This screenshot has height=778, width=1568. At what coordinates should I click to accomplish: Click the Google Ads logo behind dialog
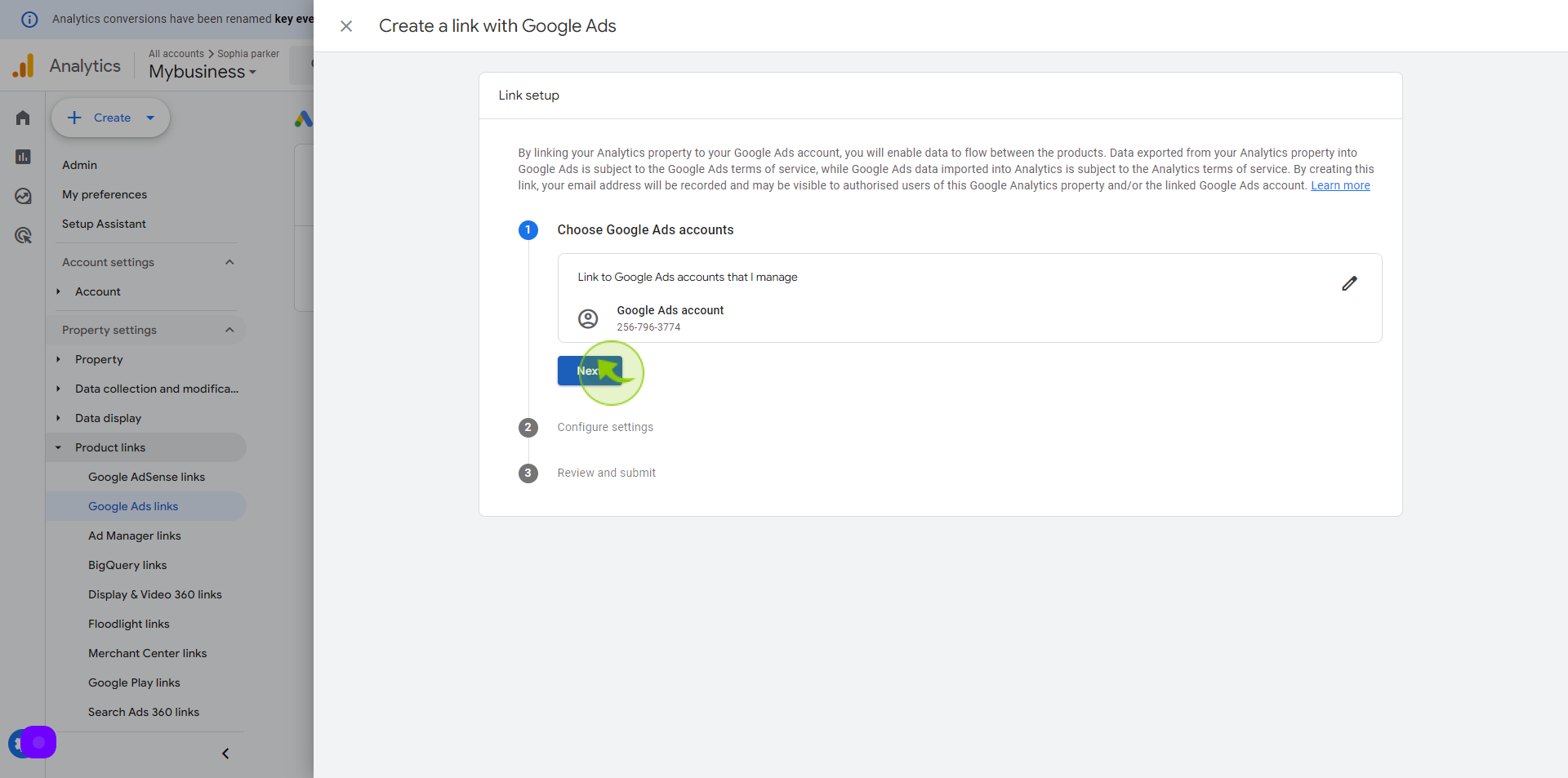(303, 119)
